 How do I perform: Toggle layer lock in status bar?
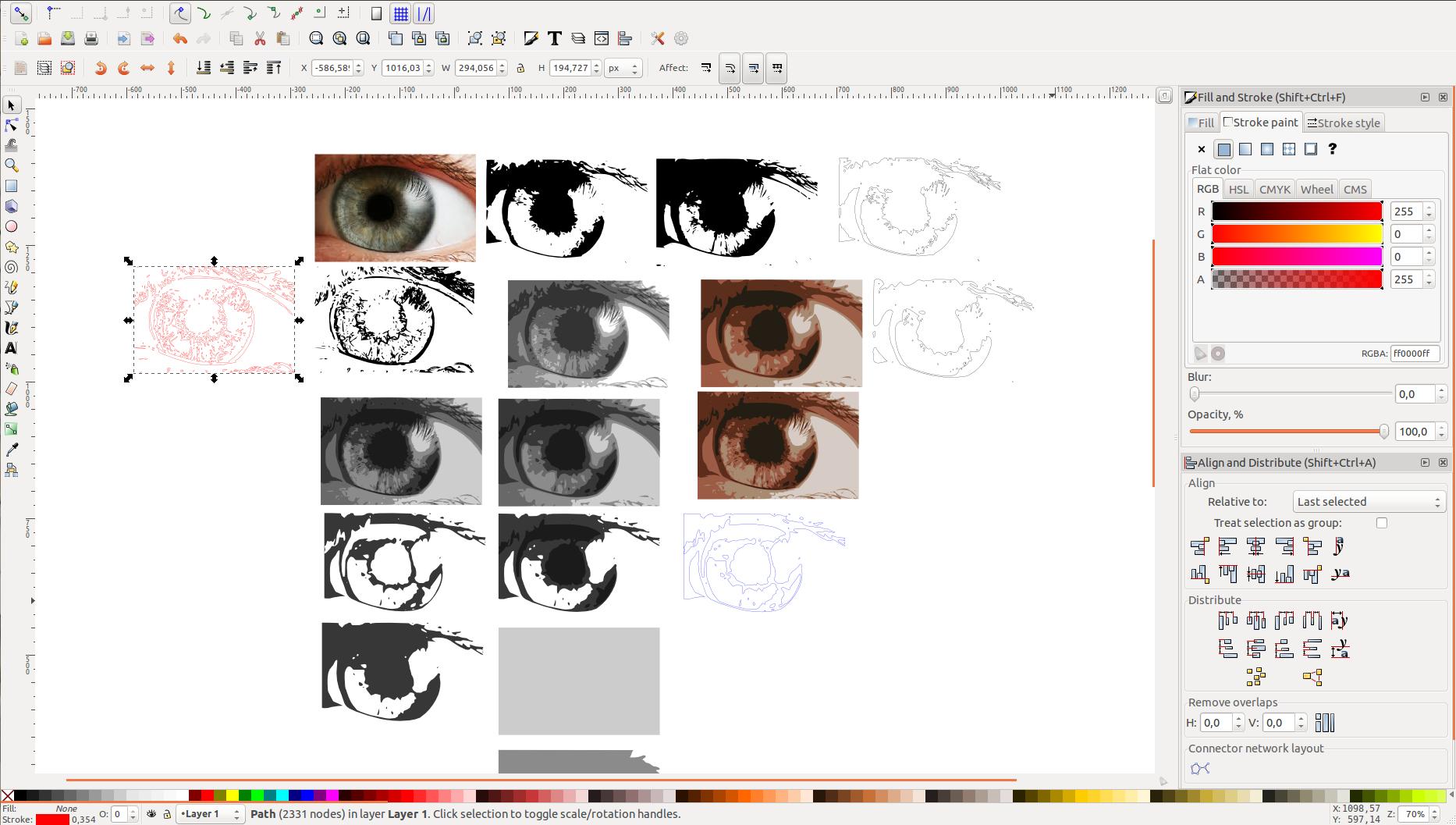[166, 814]
